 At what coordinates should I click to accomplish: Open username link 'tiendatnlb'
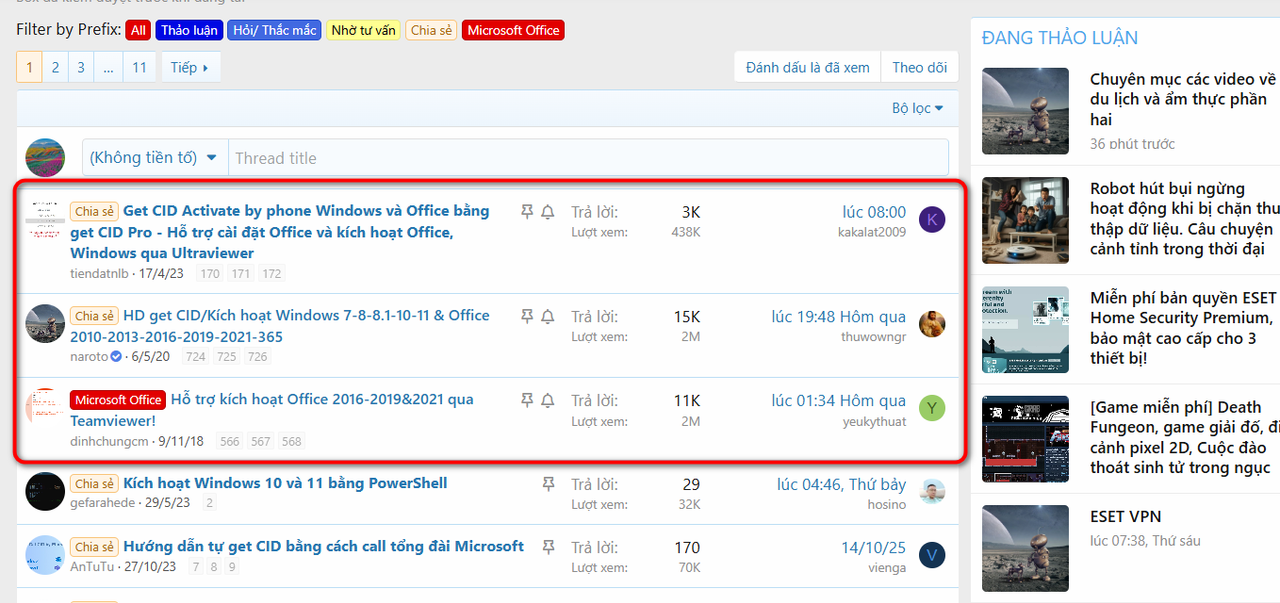[x=99, y=273]
